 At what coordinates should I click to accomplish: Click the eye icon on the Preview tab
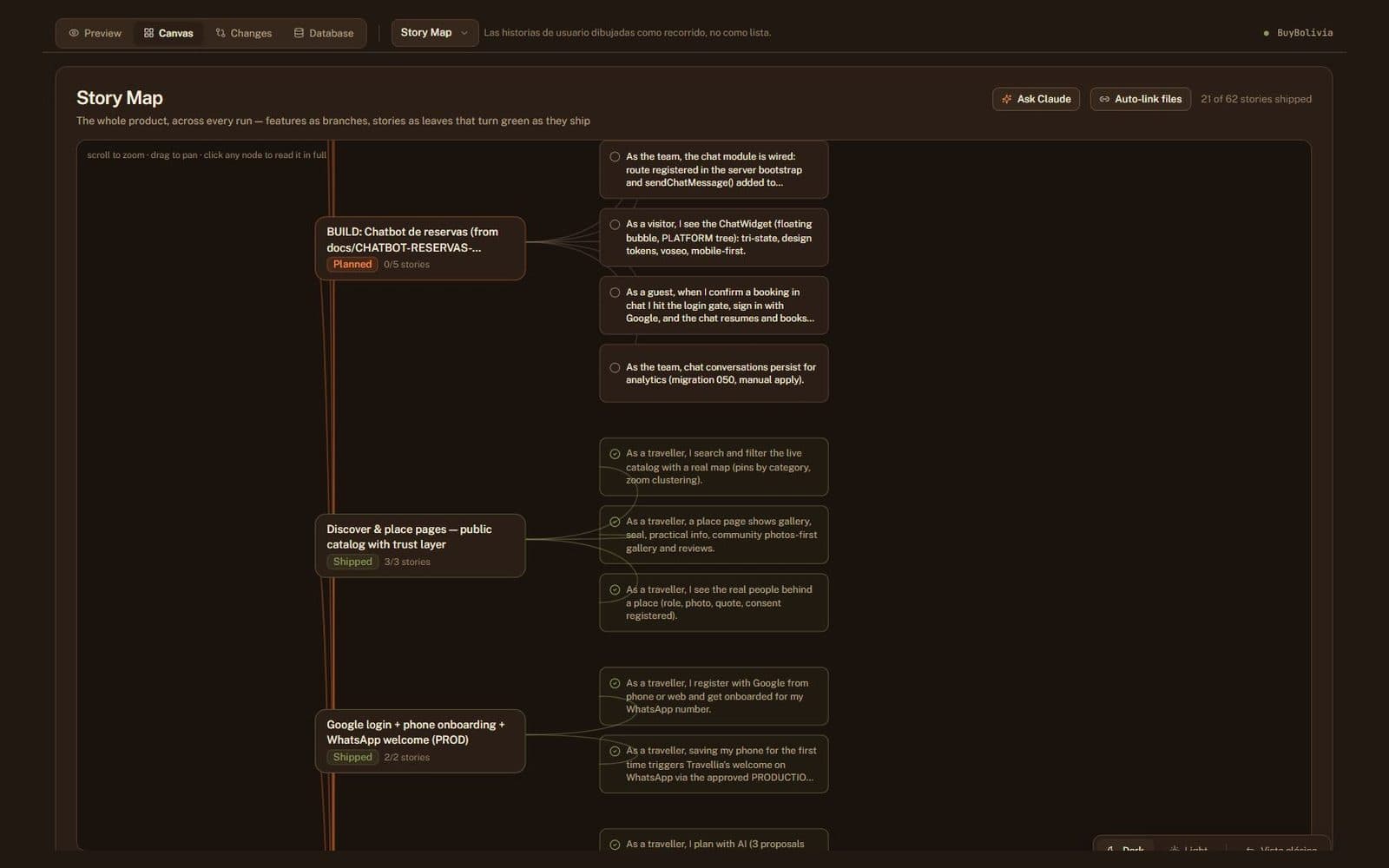click(74, 33)
